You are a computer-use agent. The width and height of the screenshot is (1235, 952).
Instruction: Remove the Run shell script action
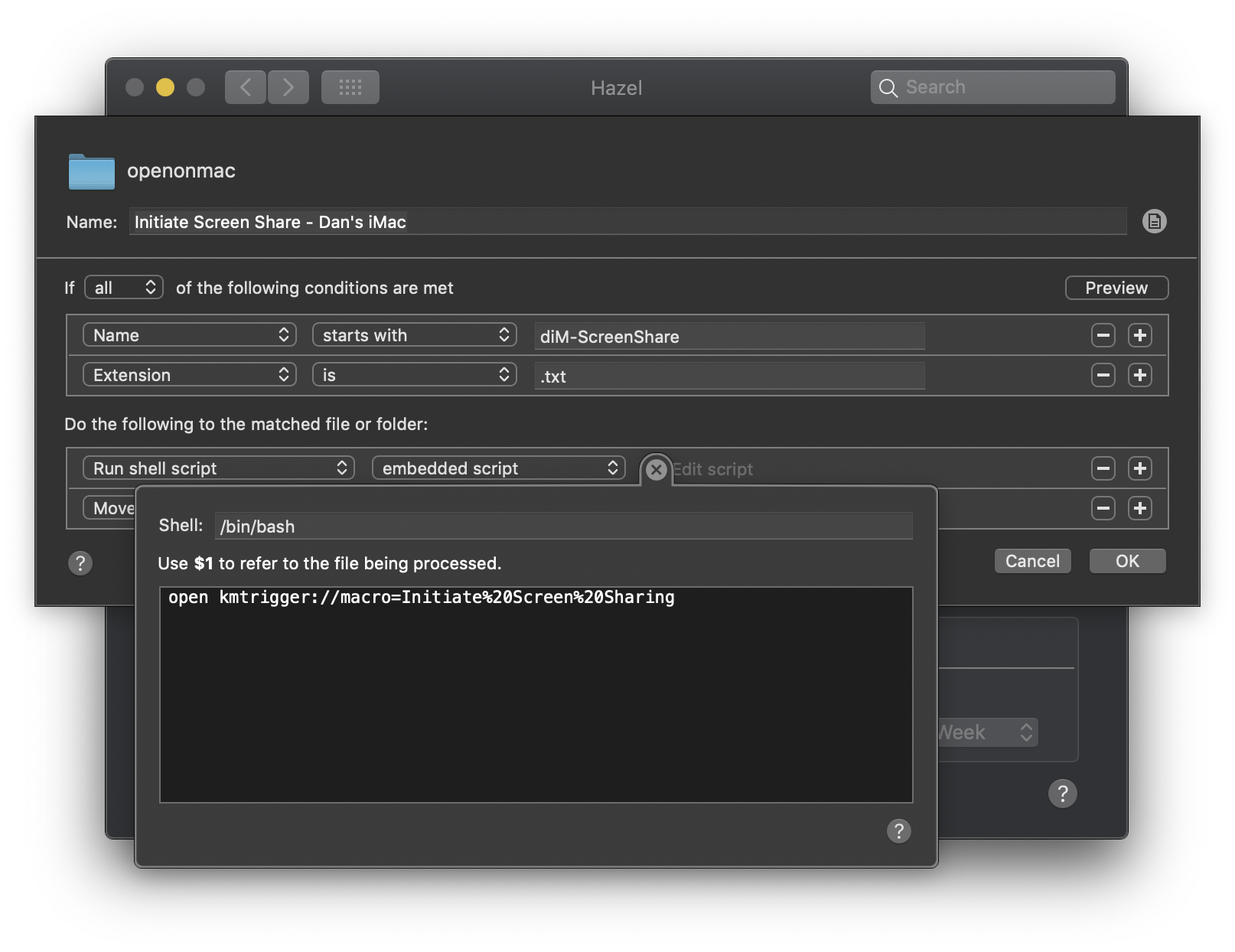click(1103, 468)
